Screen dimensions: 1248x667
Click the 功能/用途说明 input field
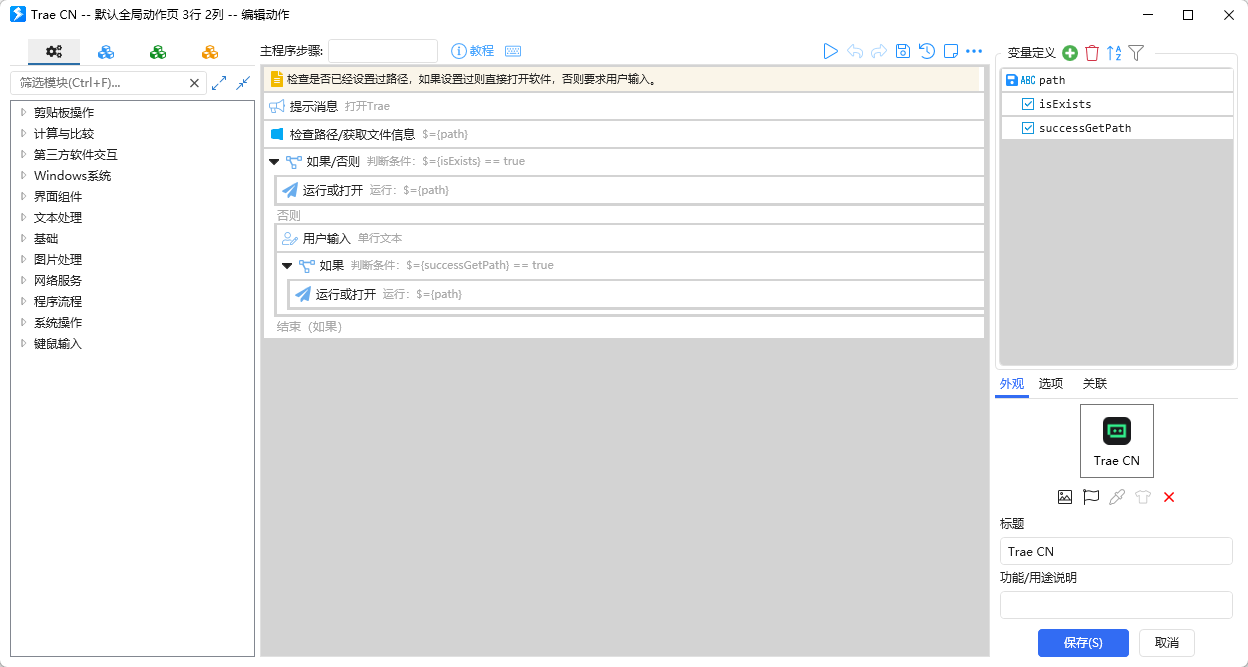tap(1116, 605)
